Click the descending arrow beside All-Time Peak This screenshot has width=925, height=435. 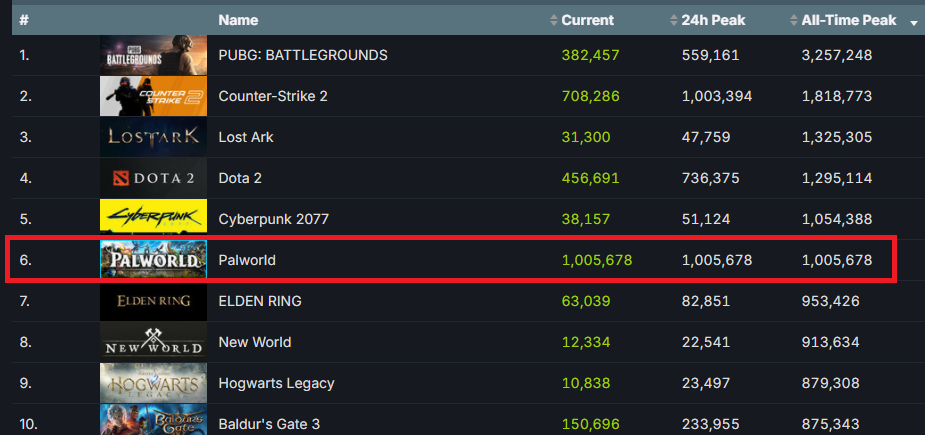913,22
